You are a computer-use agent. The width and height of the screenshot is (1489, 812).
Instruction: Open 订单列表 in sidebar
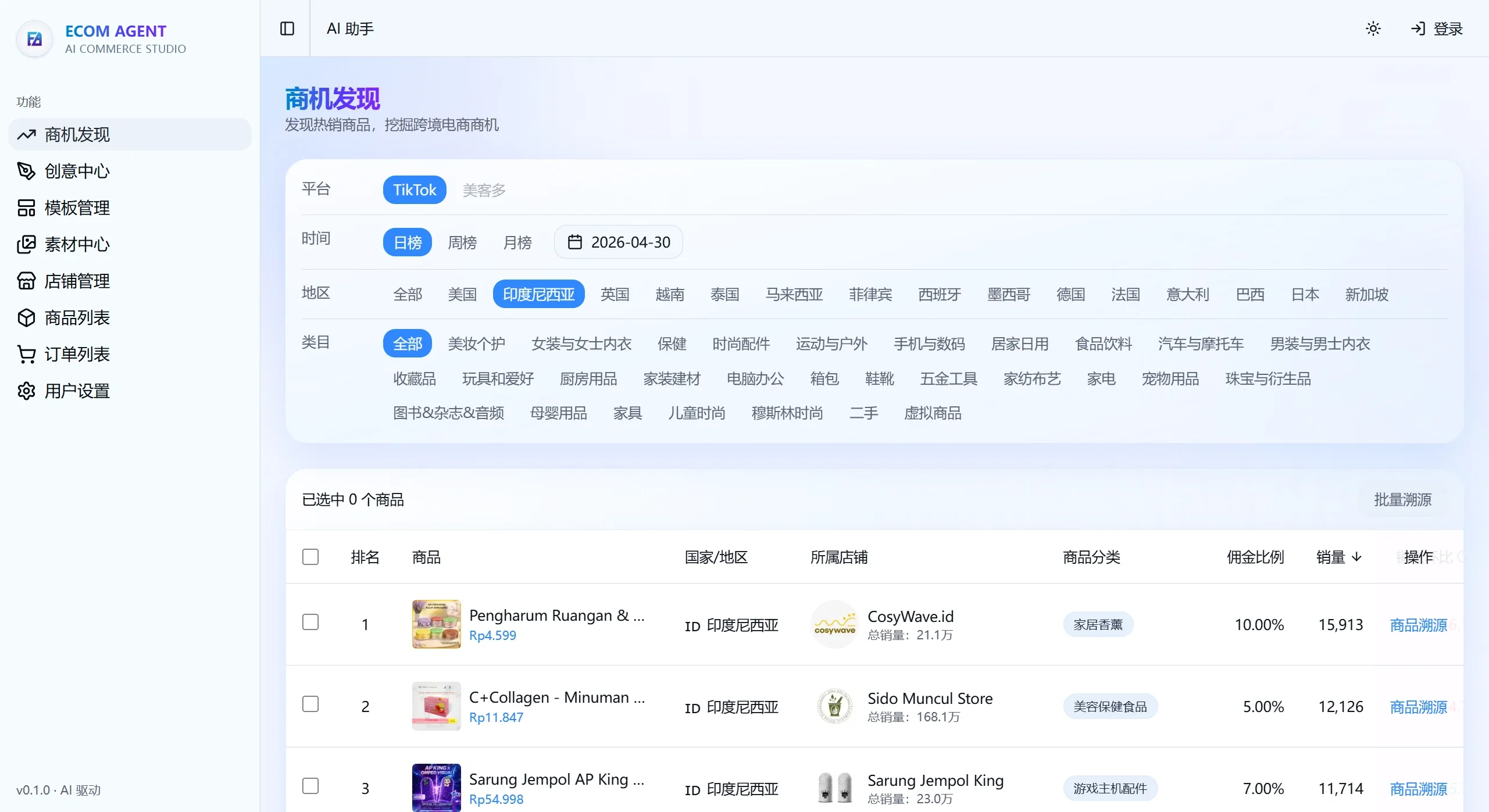pos(130,355)
